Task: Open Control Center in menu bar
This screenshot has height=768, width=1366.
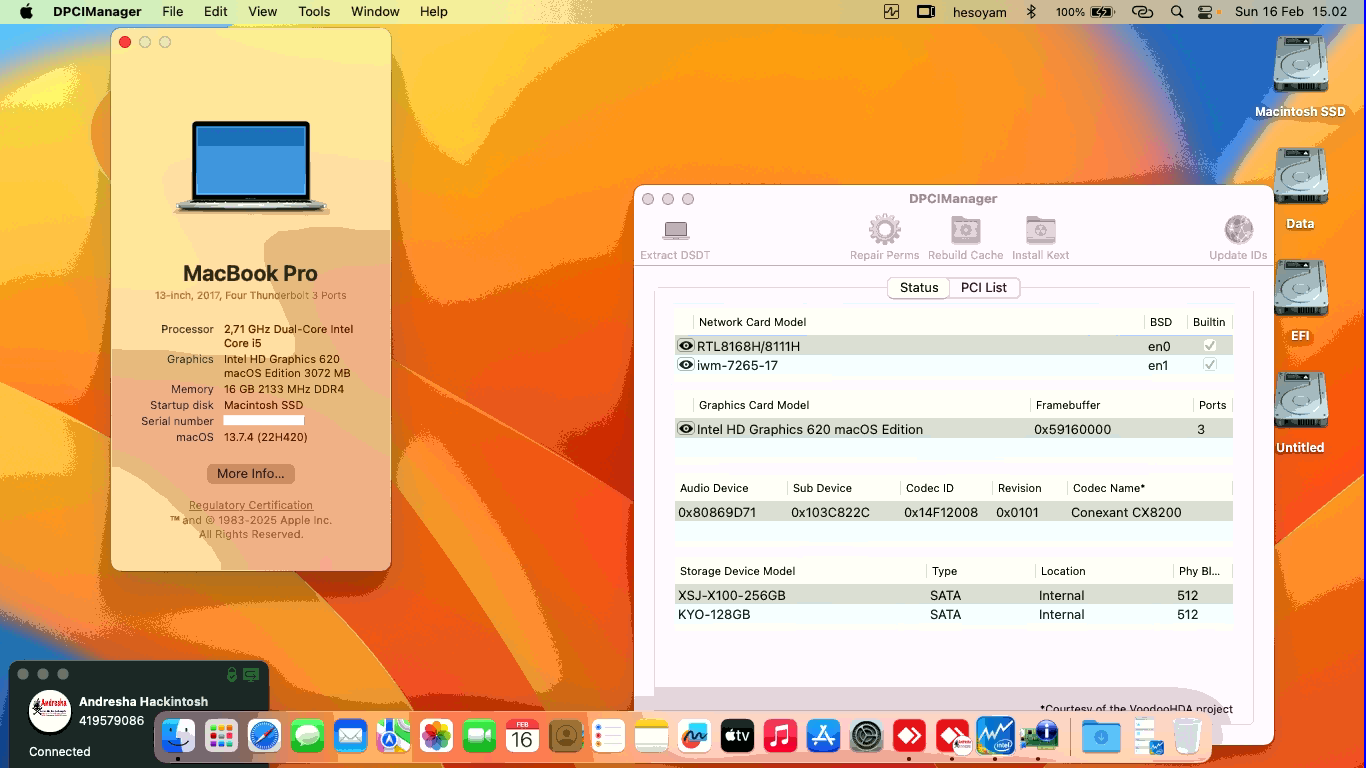Action: point(1205,11)
